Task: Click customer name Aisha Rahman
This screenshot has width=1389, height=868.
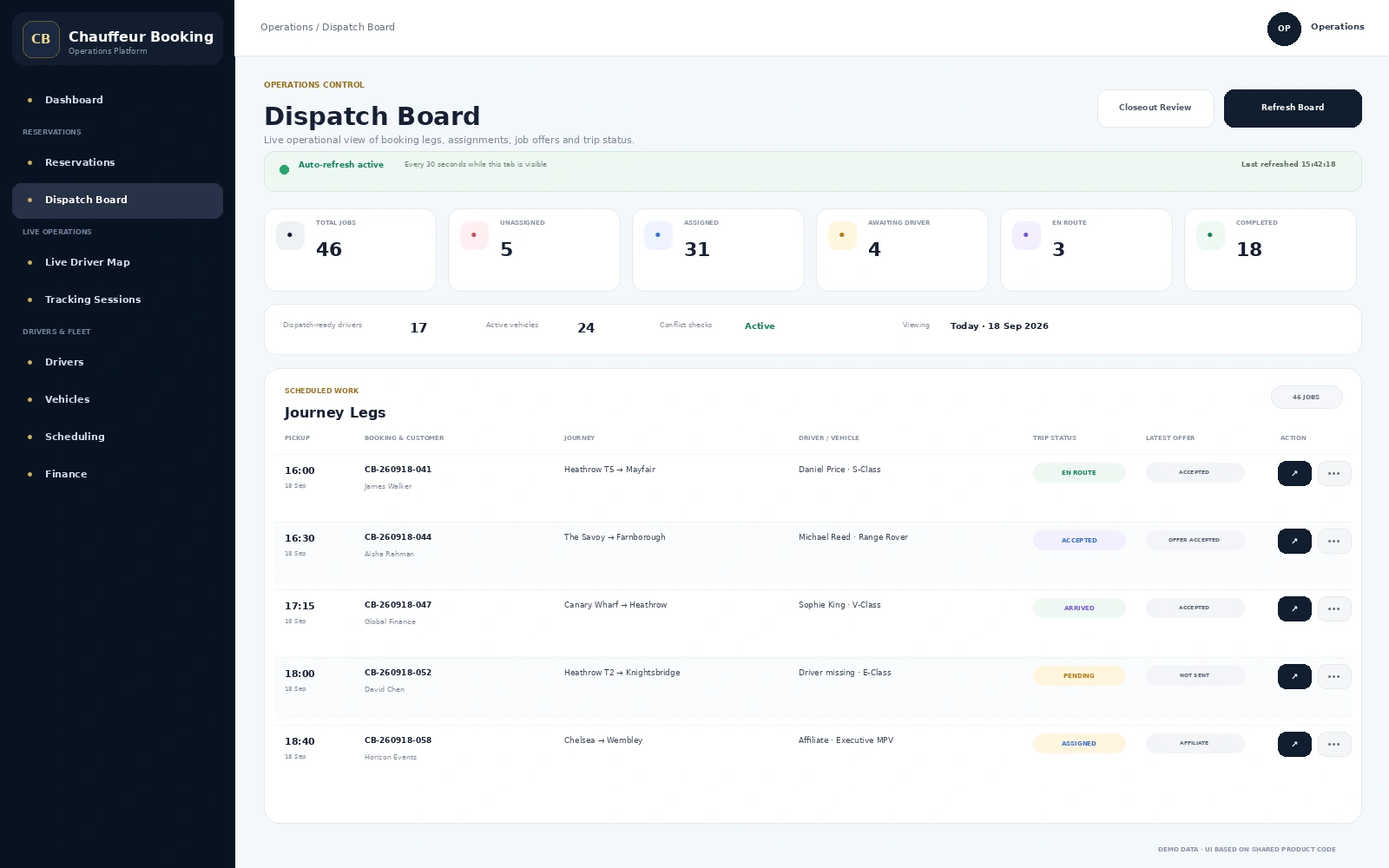Action: pos(390,554)
